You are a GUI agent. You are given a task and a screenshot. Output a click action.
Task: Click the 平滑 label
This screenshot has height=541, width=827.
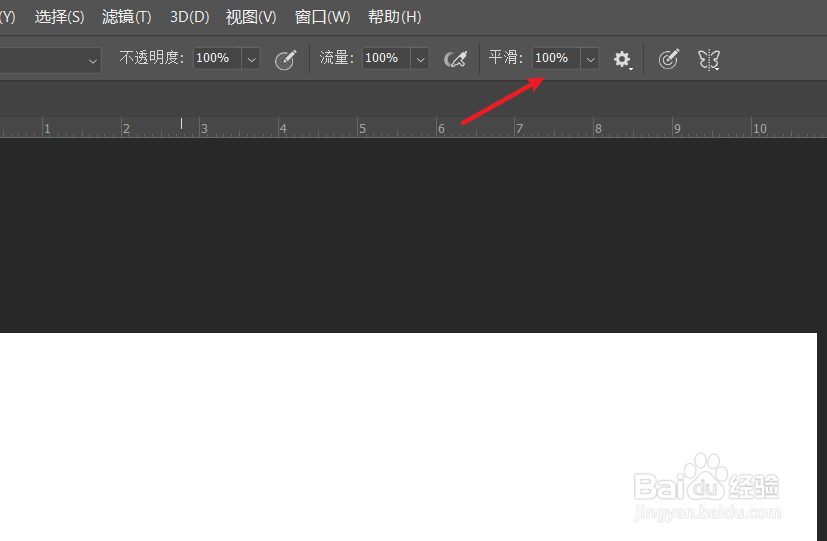[505, 57]
